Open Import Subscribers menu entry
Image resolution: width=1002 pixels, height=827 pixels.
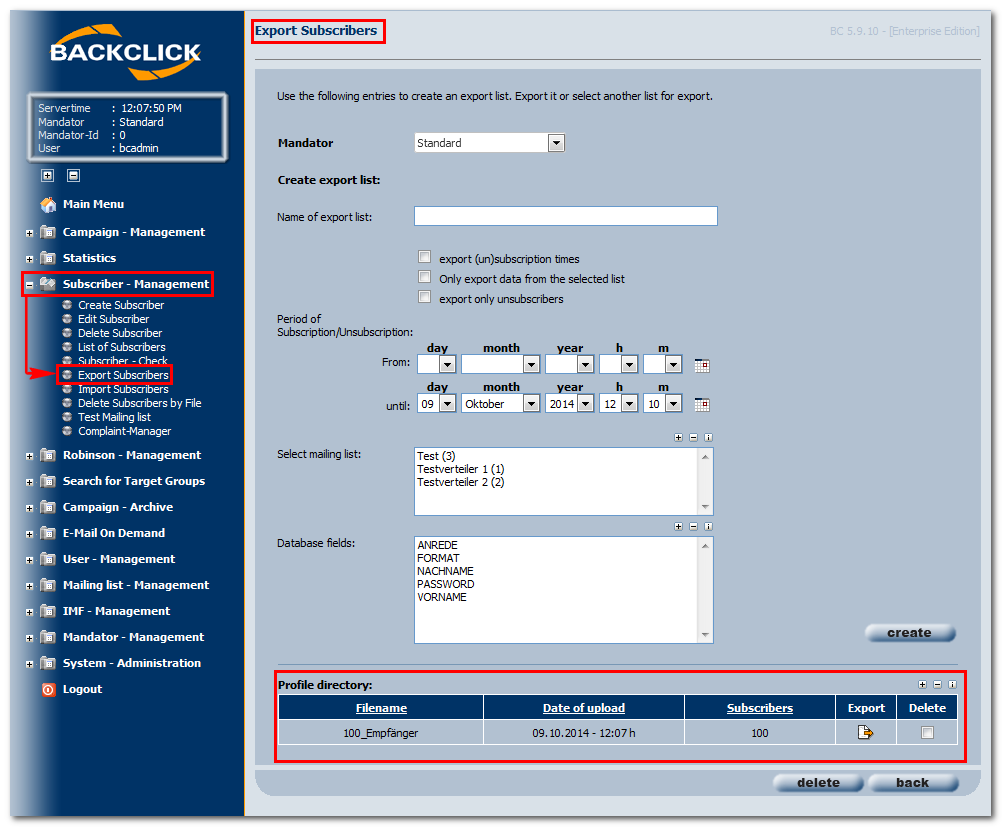123,389
